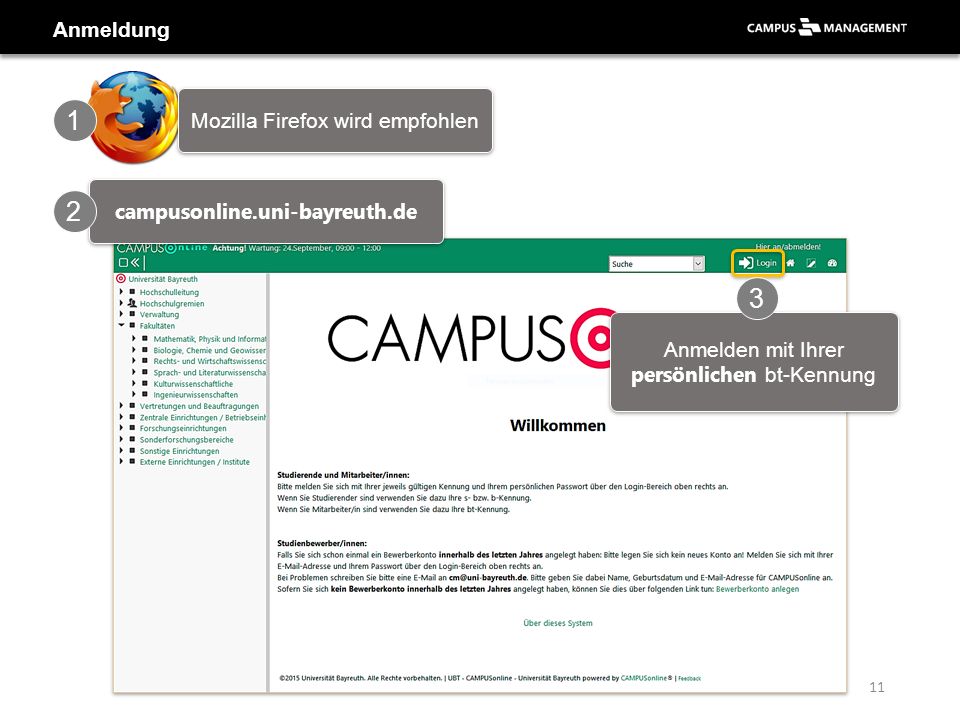960x720 pixels.
Task: Expand the Verwaltung tree node
Action: 121,314
